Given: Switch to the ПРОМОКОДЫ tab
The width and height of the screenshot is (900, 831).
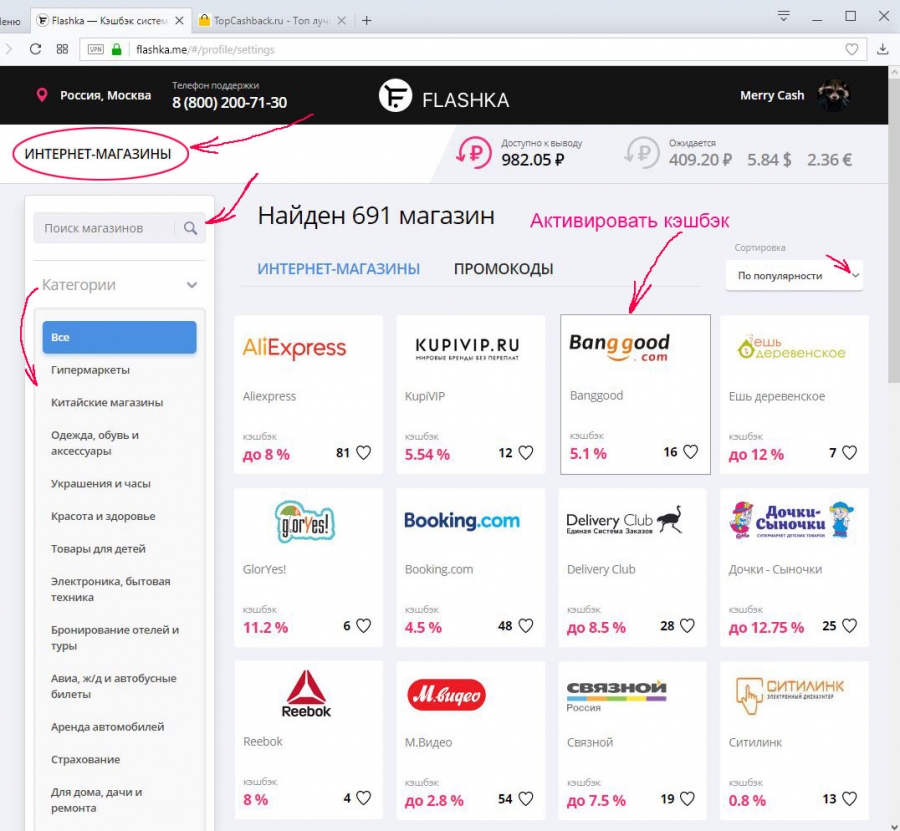Looking at the screenshot, I should click(x=503, y=269).
